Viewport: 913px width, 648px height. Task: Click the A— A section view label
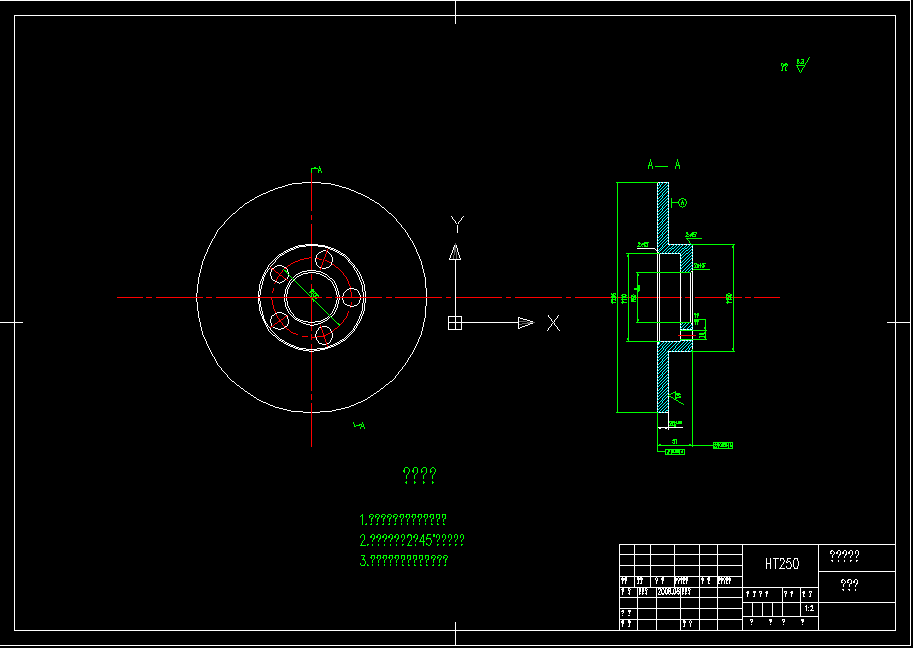point(664,165)
